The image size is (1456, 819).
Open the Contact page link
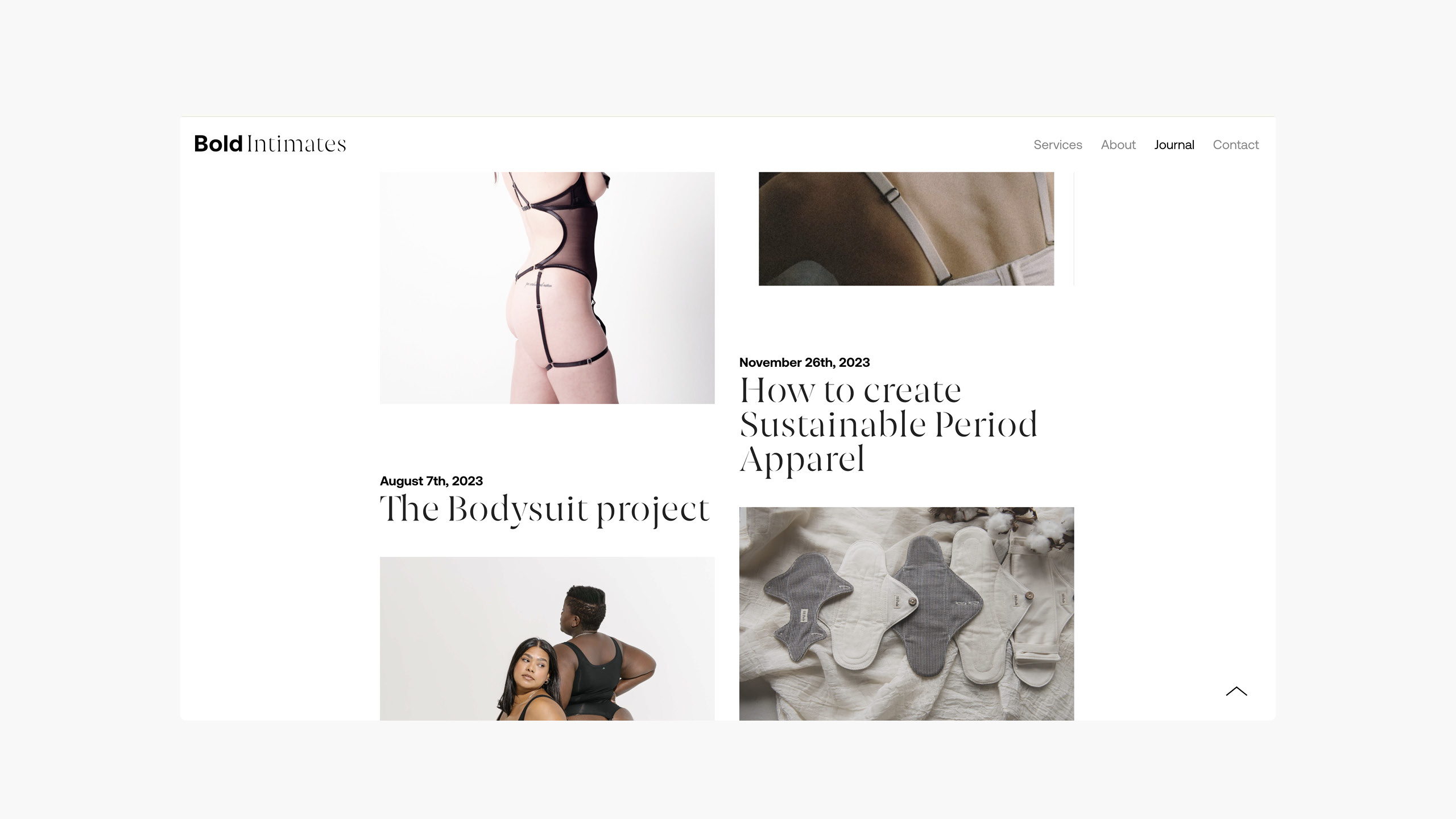1235,144
